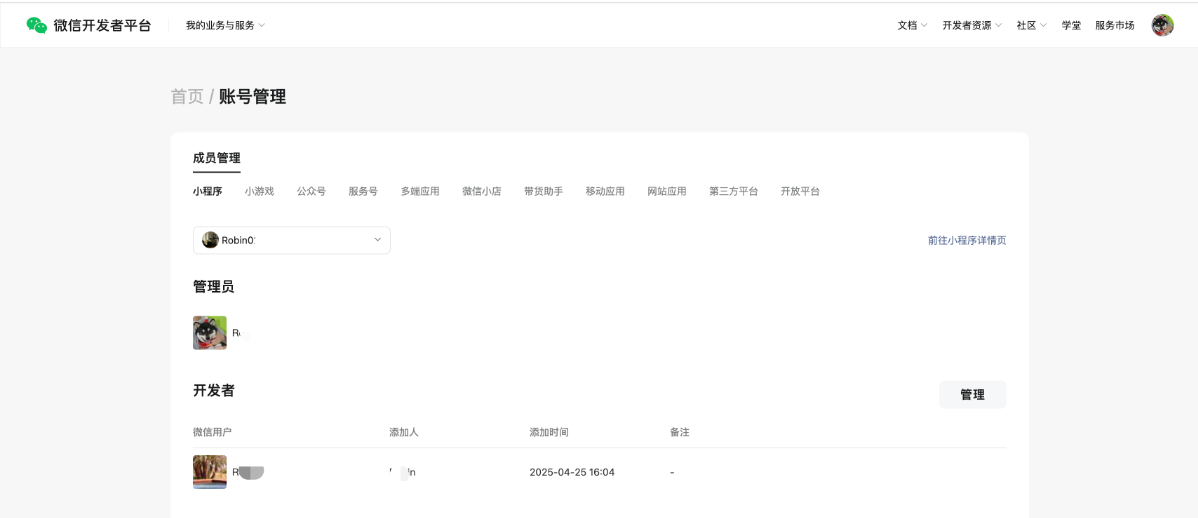The width and height of the screenshot is (1198, 518).
Task: Open the 社区 dropdown menu
Action: click(1031, 25)
